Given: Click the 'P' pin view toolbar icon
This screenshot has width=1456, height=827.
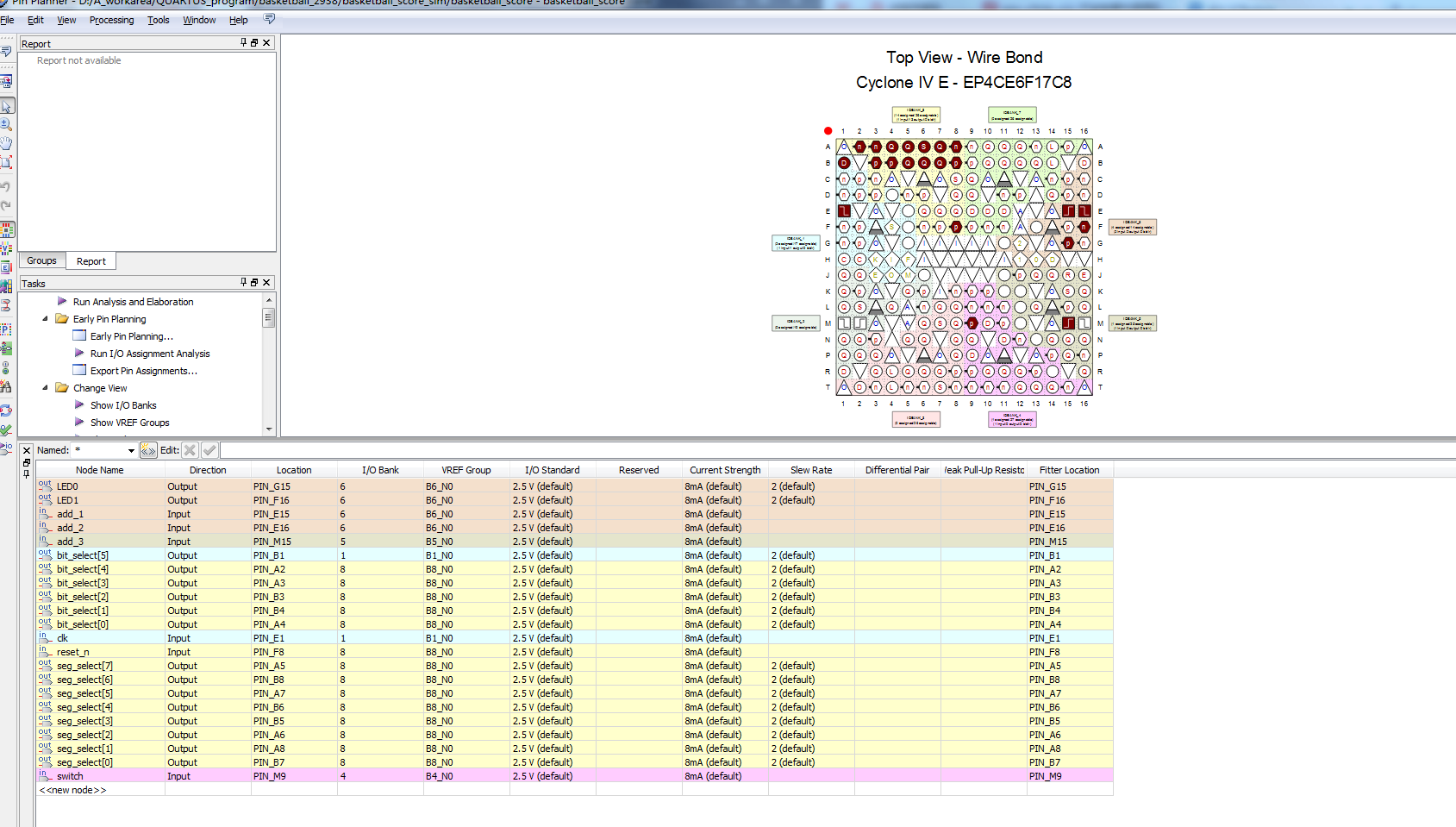Looking at the screenshot, I should coord(6,329).
